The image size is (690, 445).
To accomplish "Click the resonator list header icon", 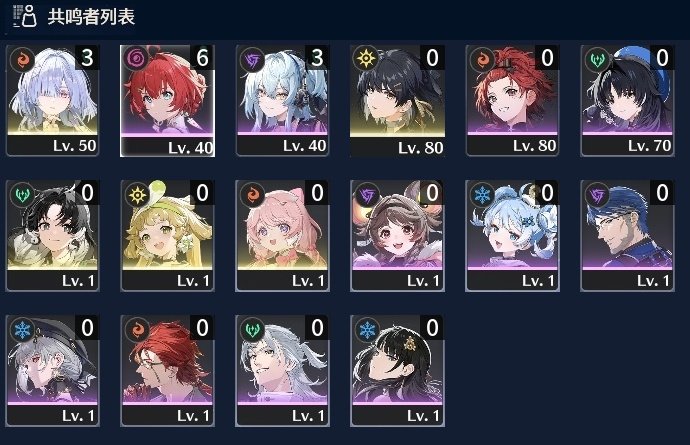I will tap(25, 16).
